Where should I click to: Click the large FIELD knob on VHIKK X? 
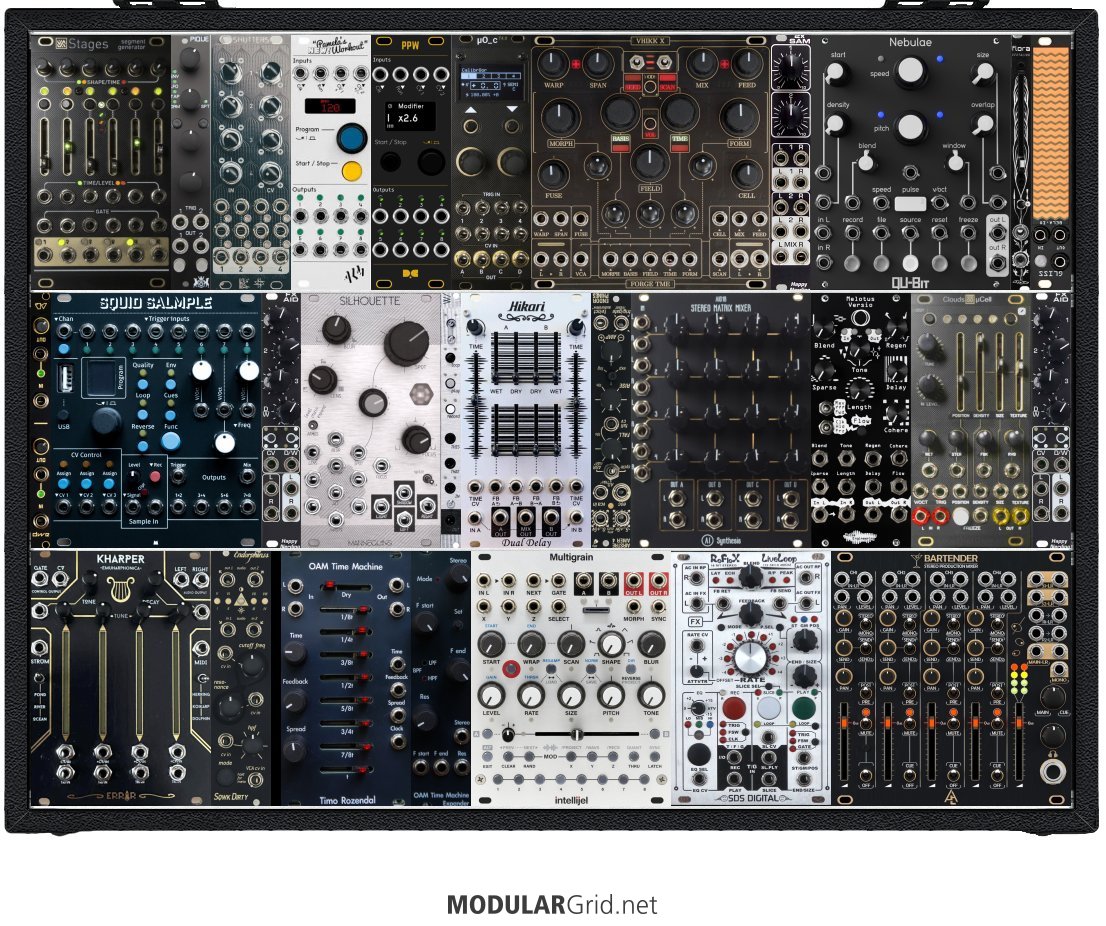pyautogui.click(x=650, y=163)
